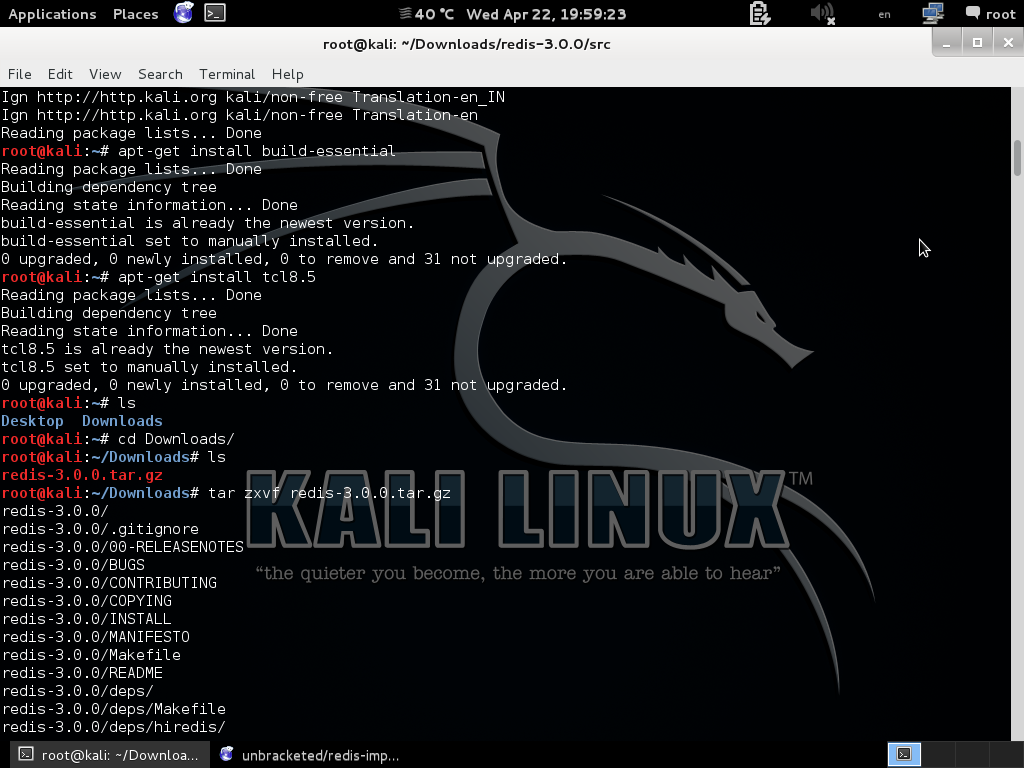1024x768 pixels.
Task: Open the Applications menu
Action: 52,14
